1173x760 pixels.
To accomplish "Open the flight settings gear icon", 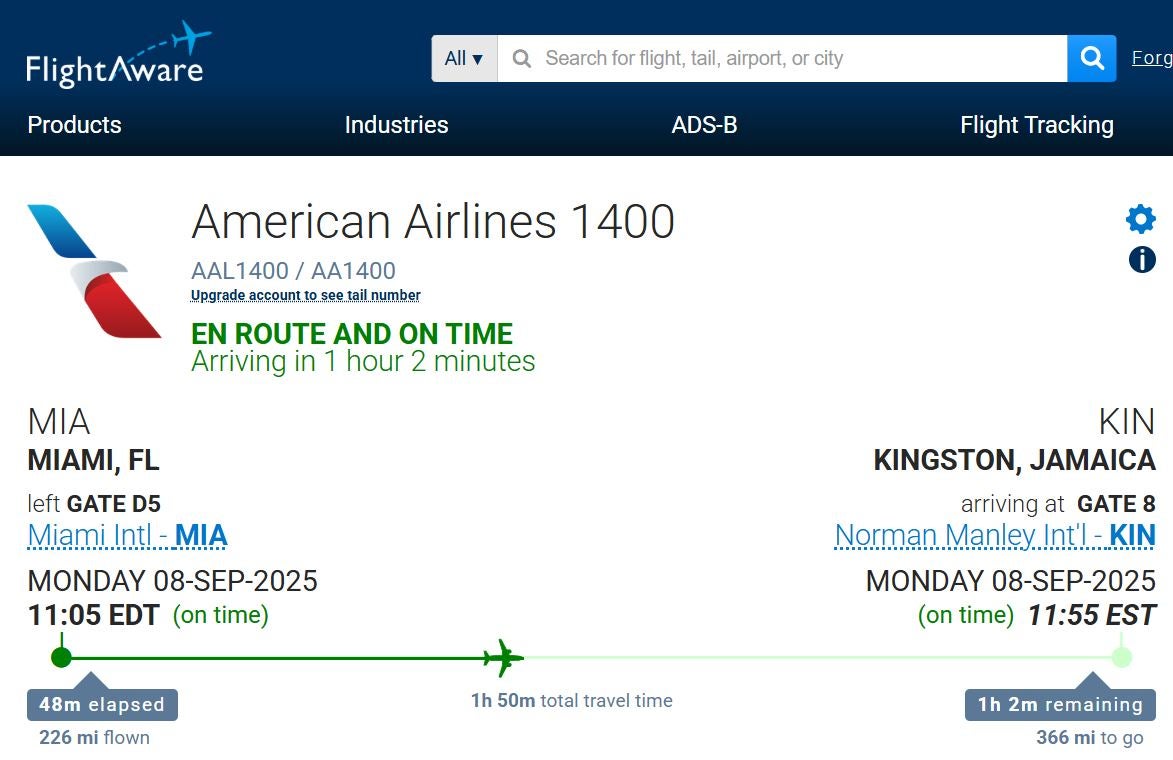I will pyautogui.click(x=1140, y=218).
